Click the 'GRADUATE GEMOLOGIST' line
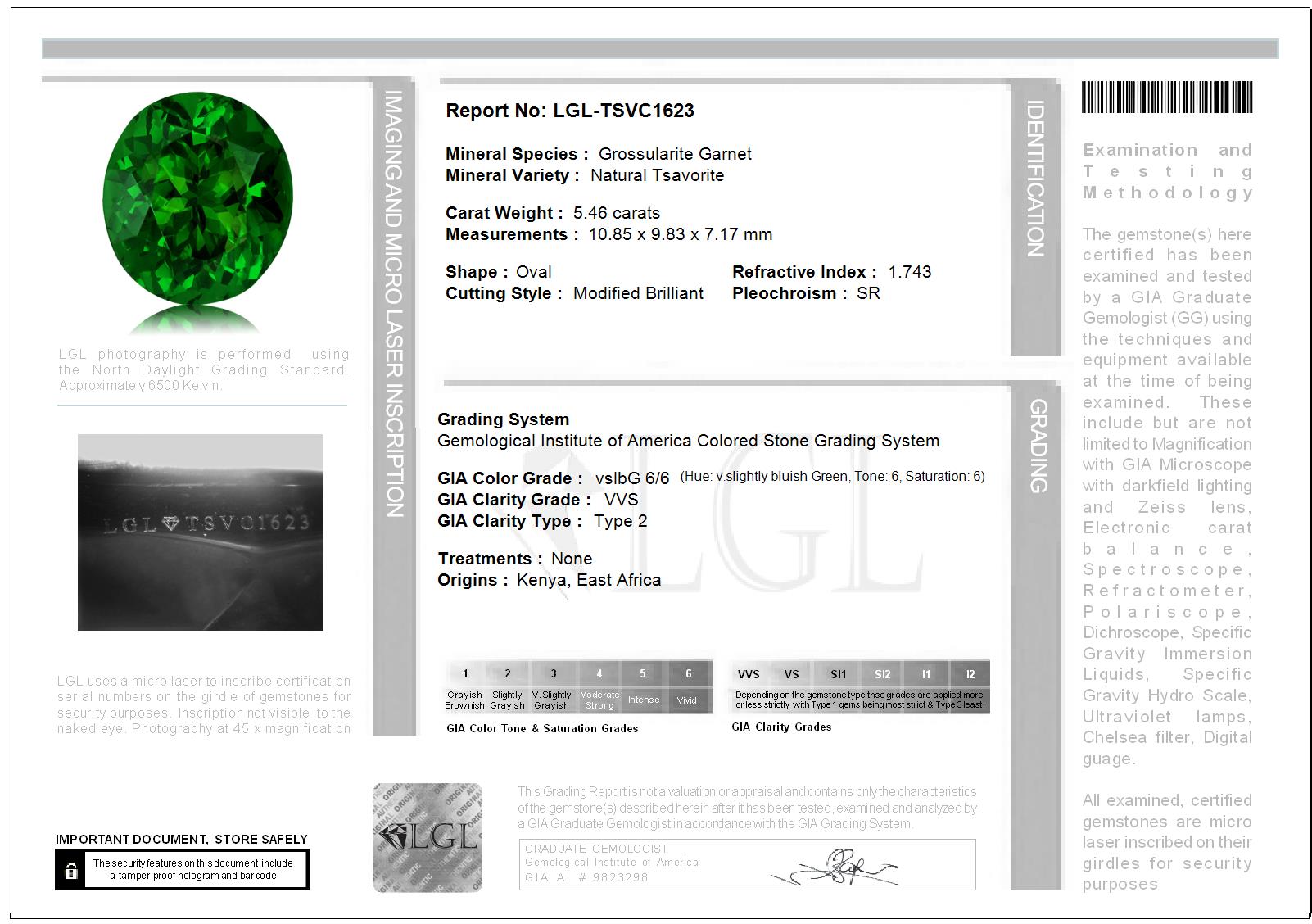 pos(596,849)
